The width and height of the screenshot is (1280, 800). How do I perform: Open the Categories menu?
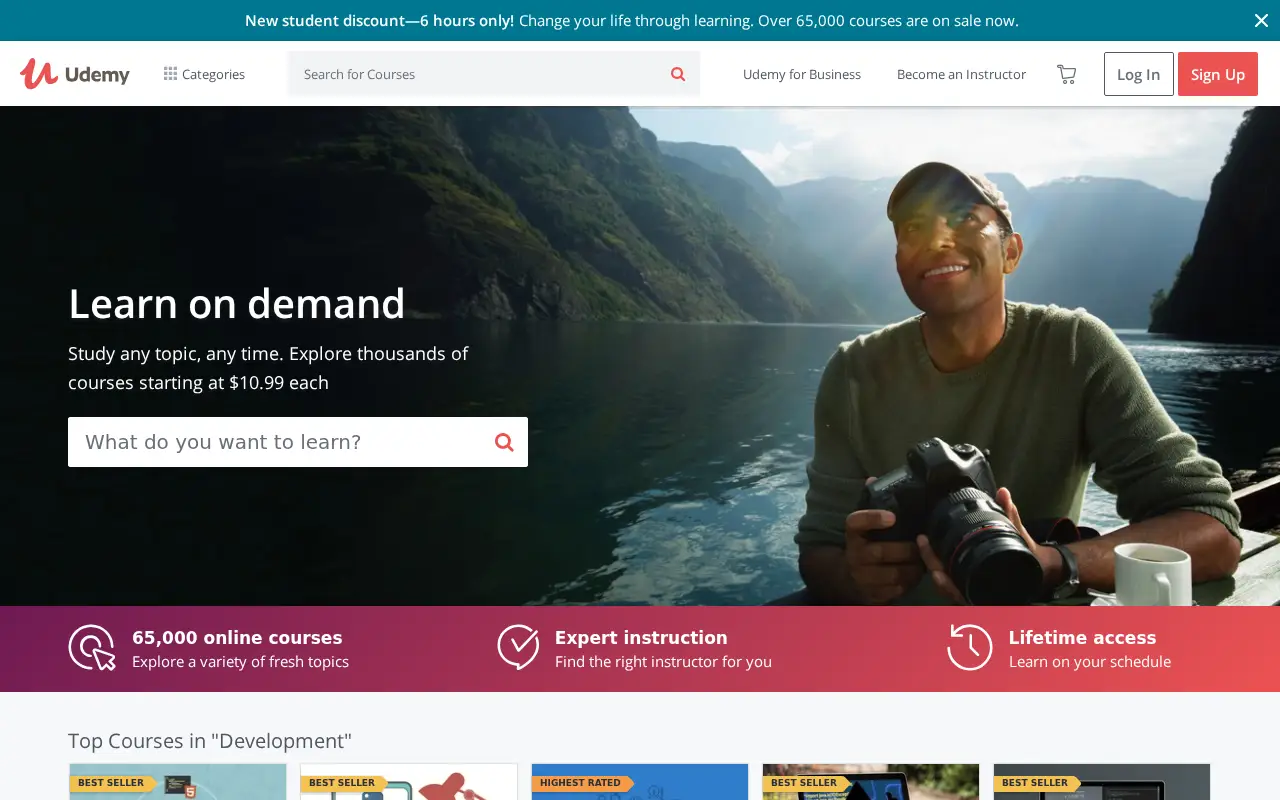tap(204, 74)
